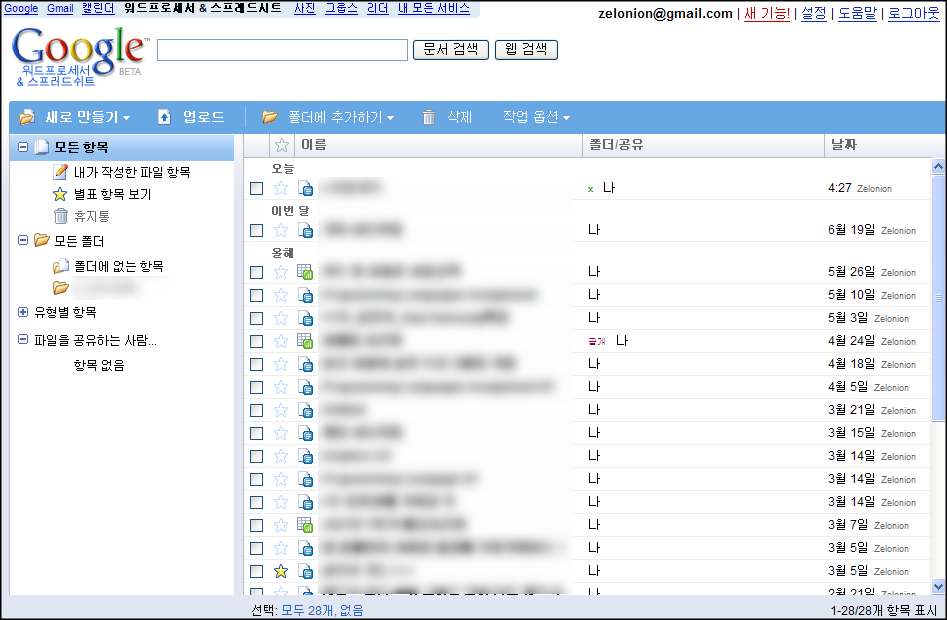
Task: Click the list scrollbar down arrow
Action: click(x=938, y=586)
